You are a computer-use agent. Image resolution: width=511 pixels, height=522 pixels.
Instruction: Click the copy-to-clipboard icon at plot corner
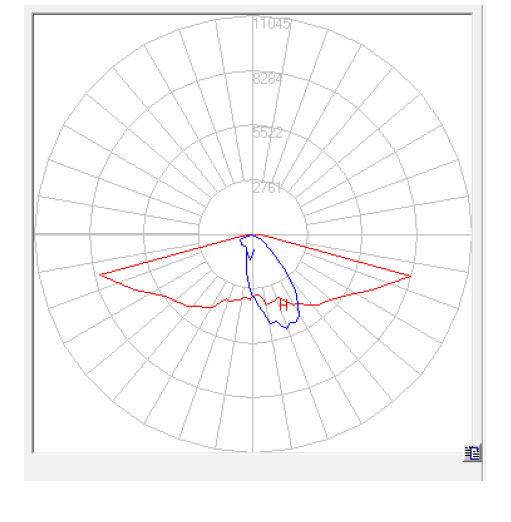(472, 453)
